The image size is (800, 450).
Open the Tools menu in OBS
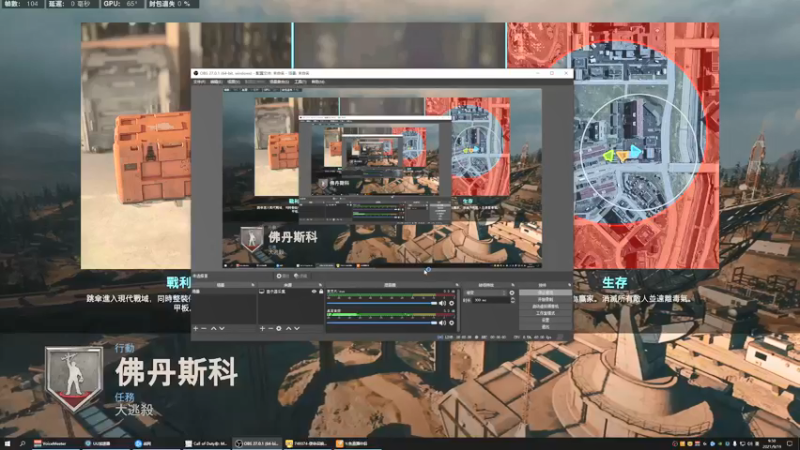point(300,82)
